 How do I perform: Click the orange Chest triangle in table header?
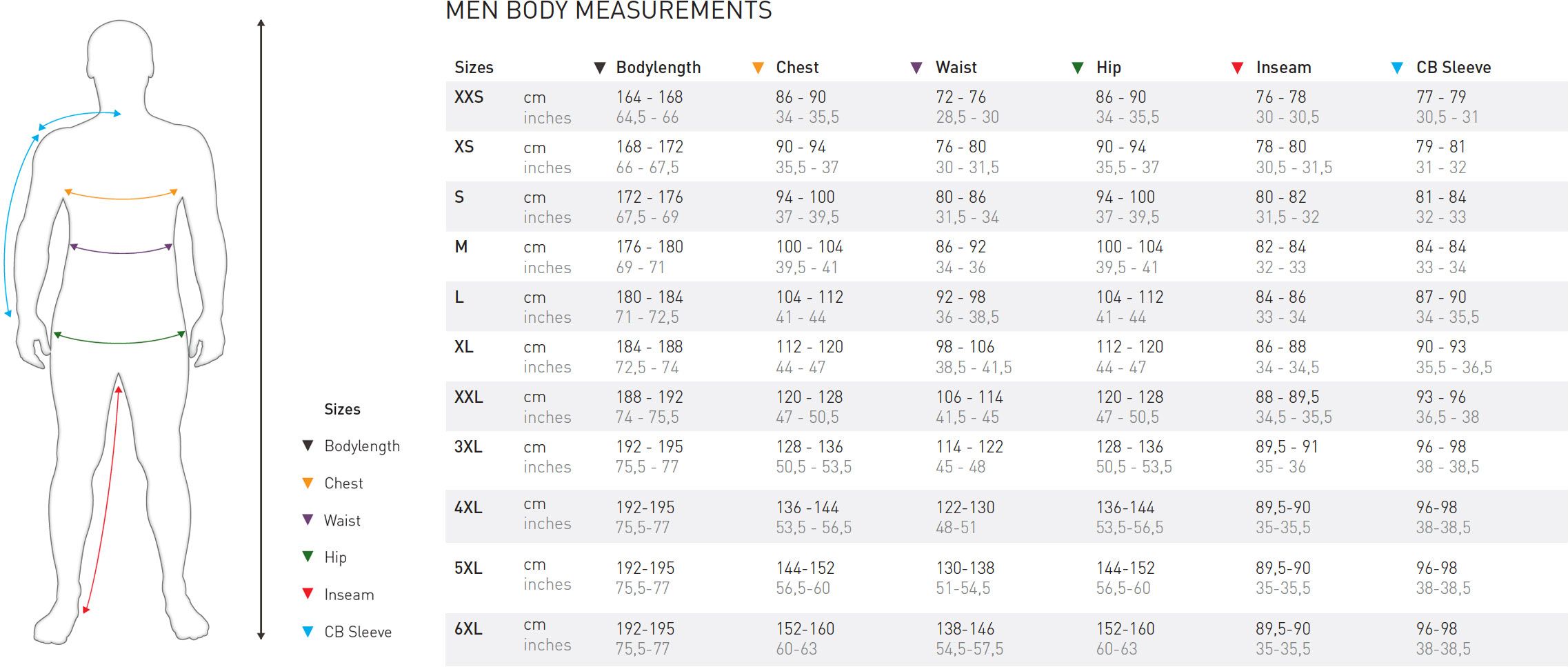click(x=758, y=68)
